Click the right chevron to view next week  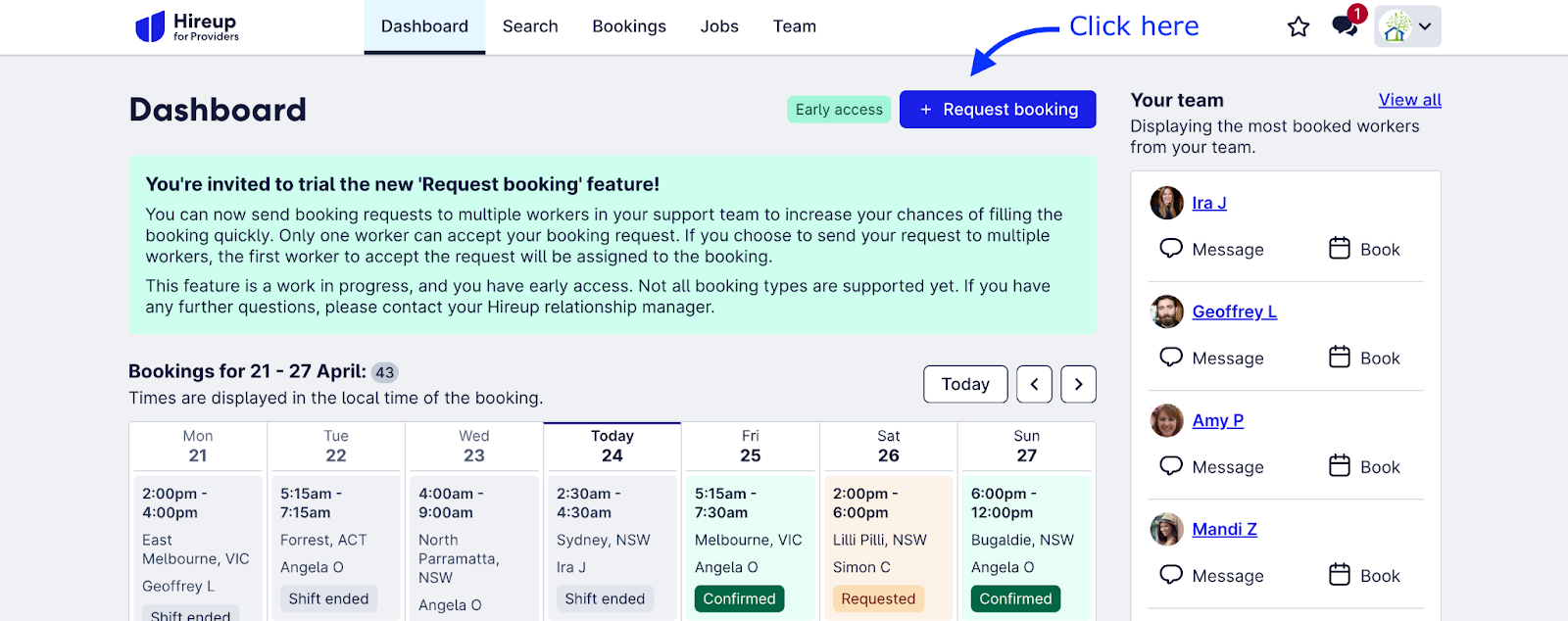pos(1077,384)
